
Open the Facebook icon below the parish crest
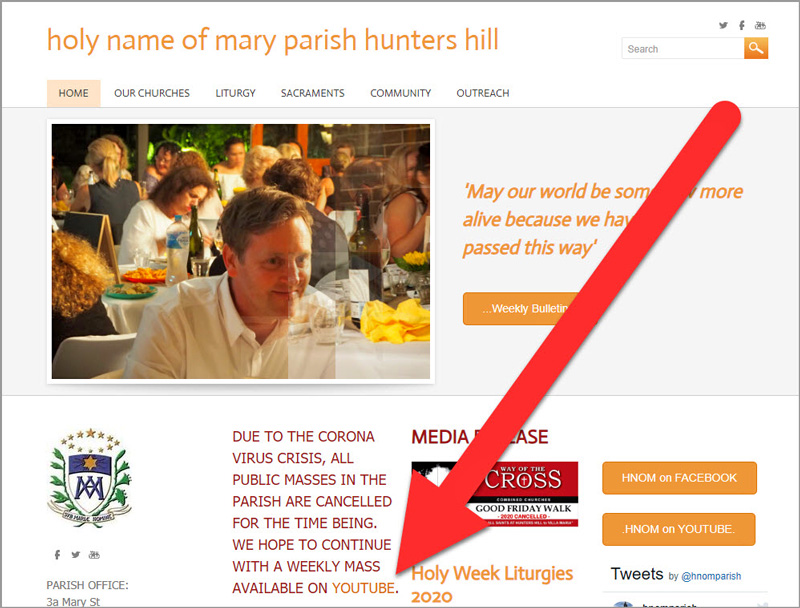click(x=57, y=554)
